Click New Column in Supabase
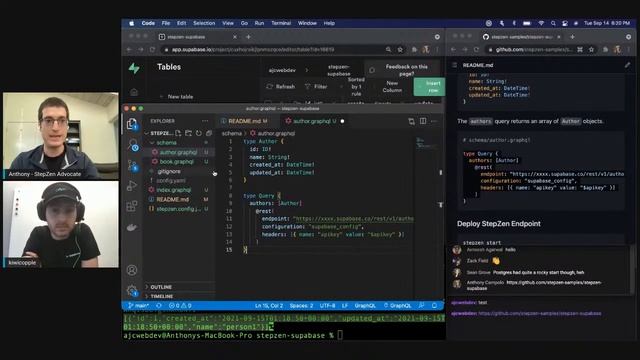Screen dimensions: 640x360 point(392,86)
